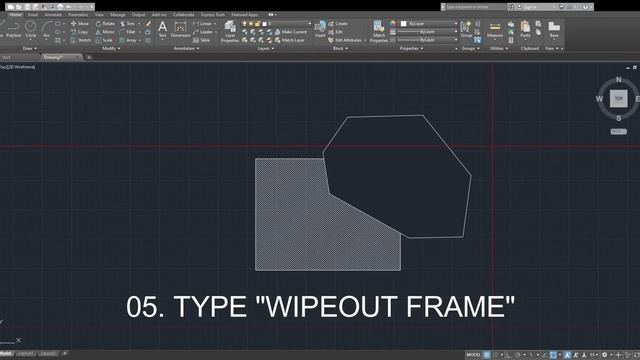Image resolution: width=640 pixels, height=360 pixels.
Task: Click the Leader tool
Action: tap(203, 32)
